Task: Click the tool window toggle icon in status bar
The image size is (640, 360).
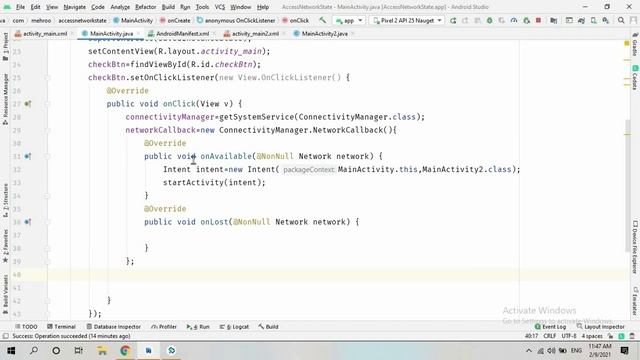Action: [6, 336]
